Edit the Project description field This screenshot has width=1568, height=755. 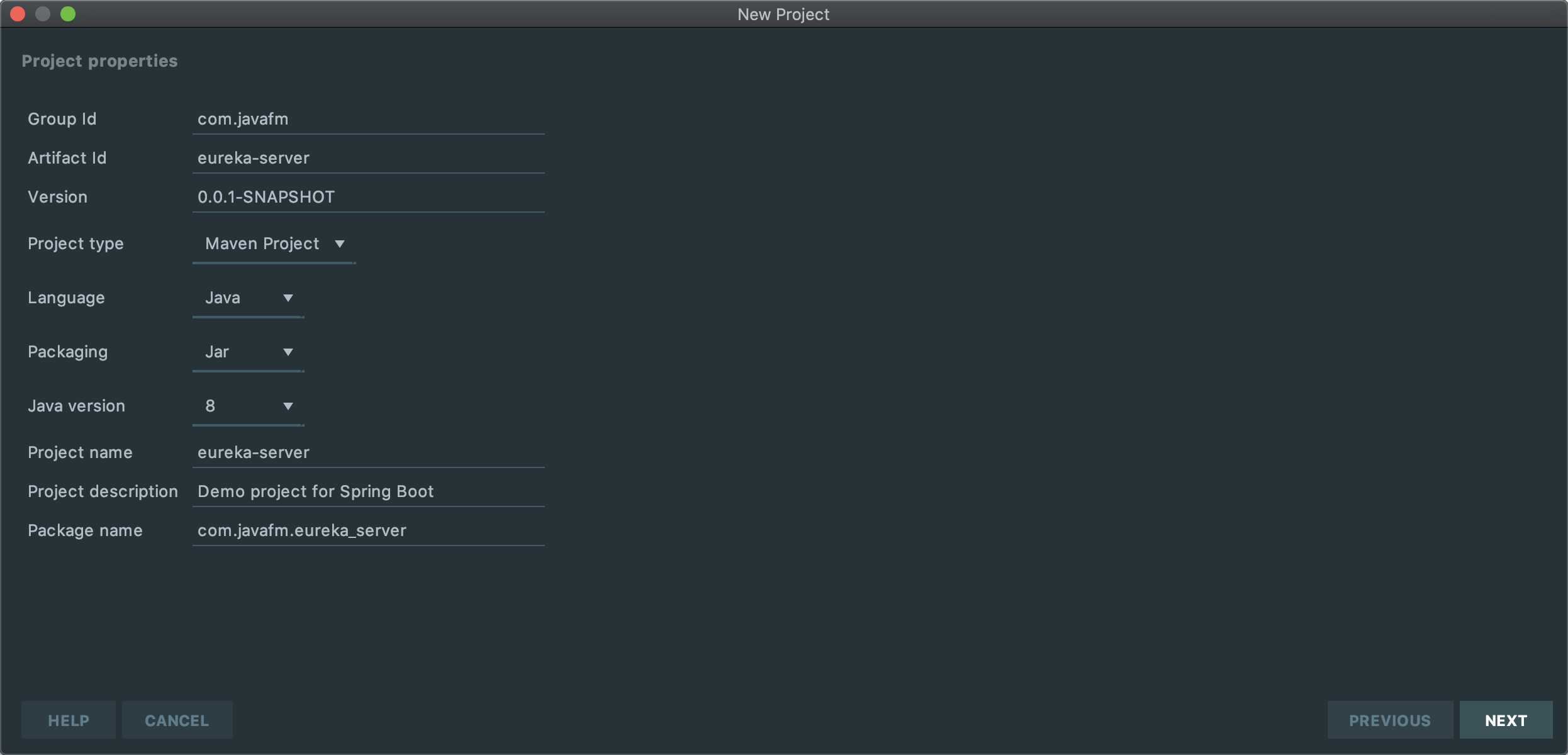[x=368, y=491]
